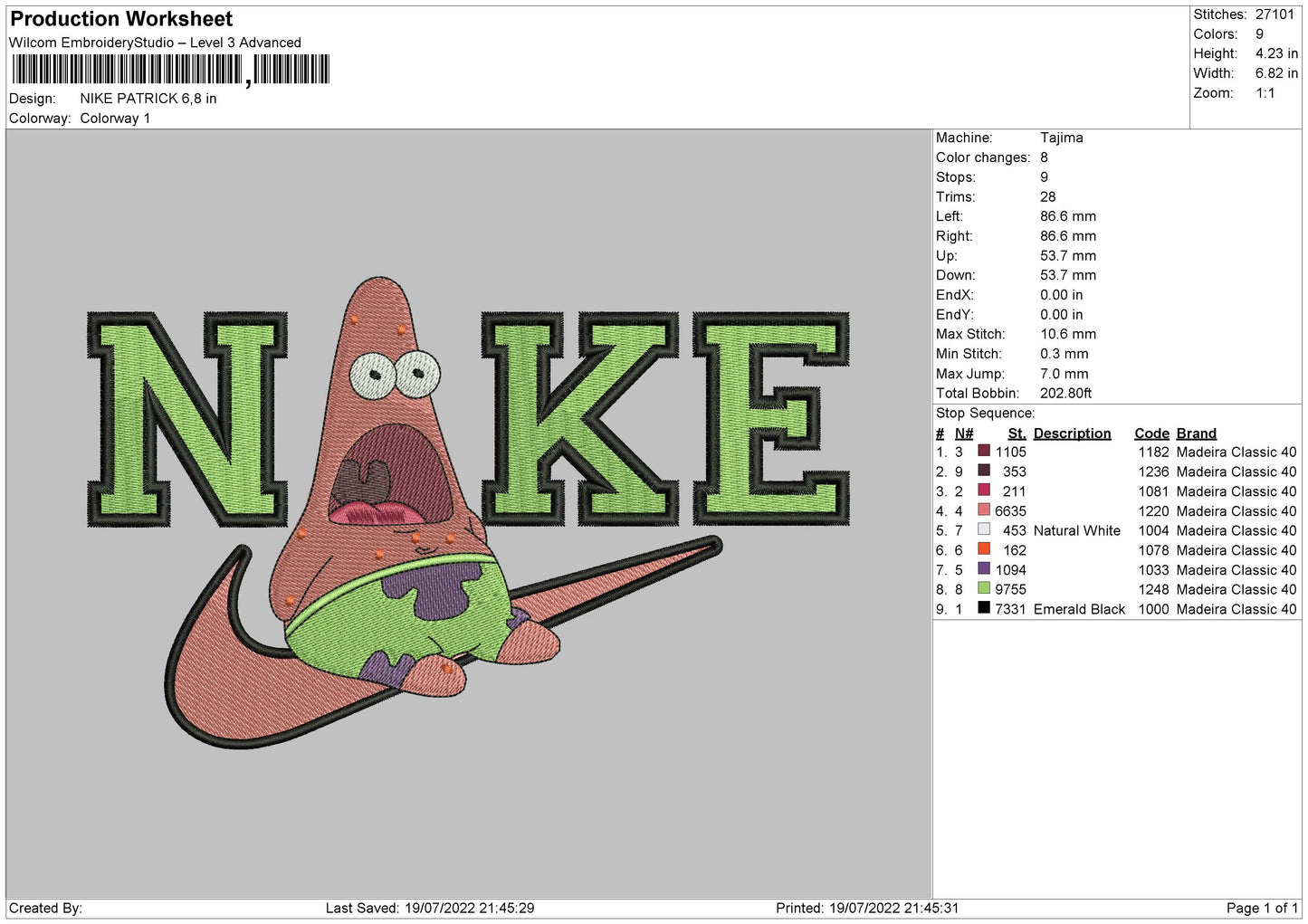Click the St. column header
Image resolution: width=1308 pixels, height=924 pixels.
(x=1017, y=433)
